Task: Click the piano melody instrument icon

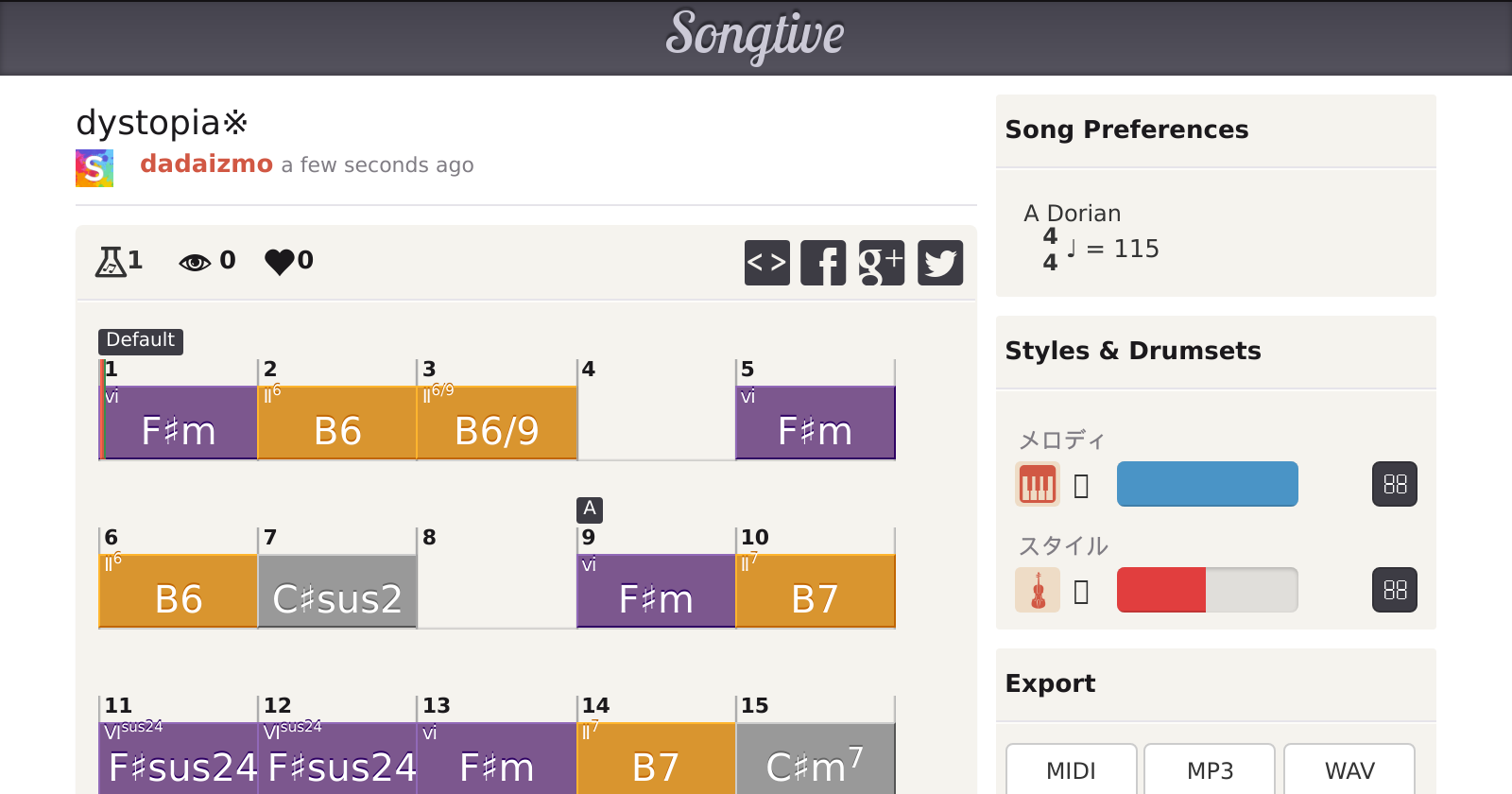Action: [1037, 485]
